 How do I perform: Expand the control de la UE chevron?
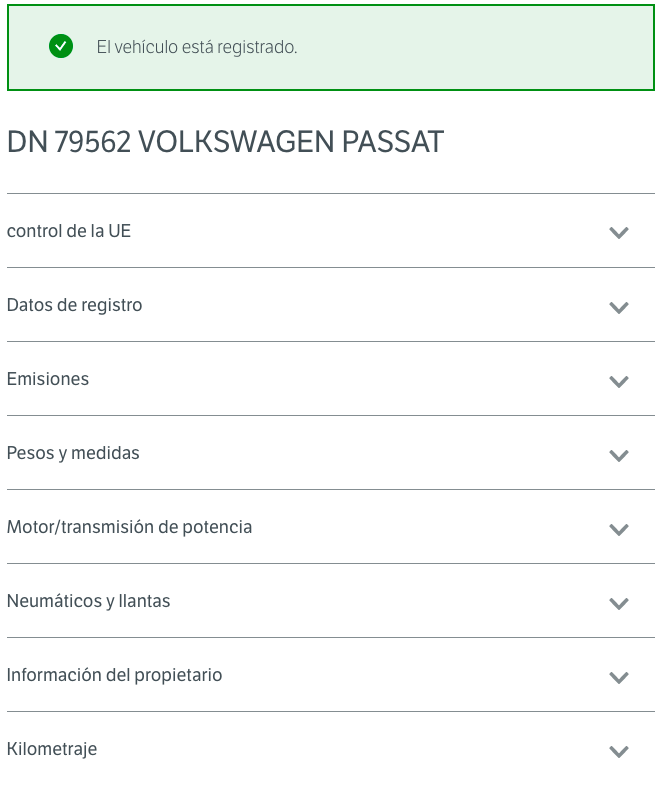point(618,233)
